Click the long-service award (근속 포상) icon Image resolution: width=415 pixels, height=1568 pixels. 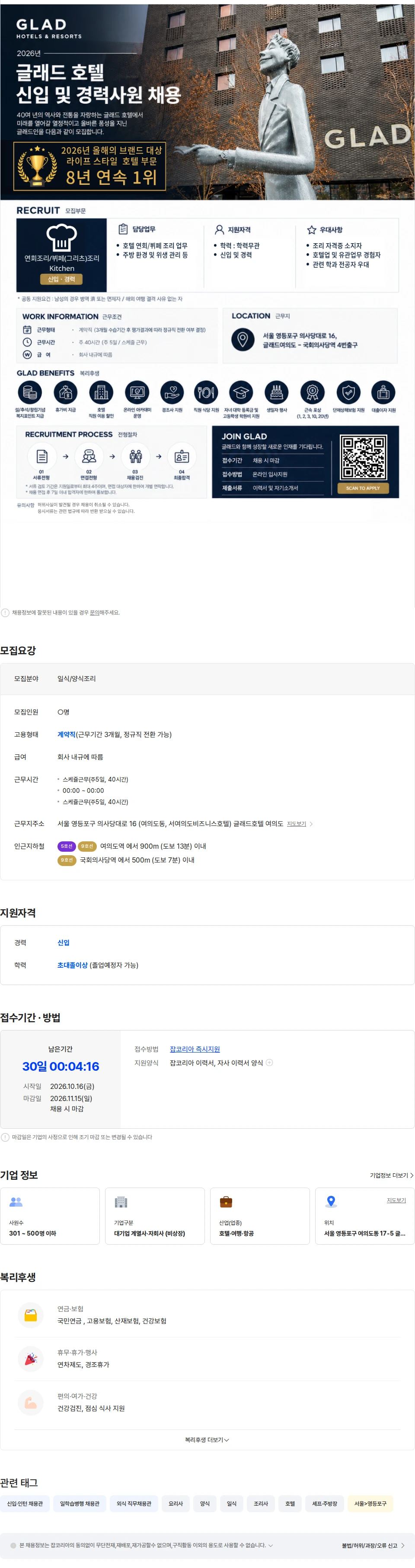click(312, 393)
